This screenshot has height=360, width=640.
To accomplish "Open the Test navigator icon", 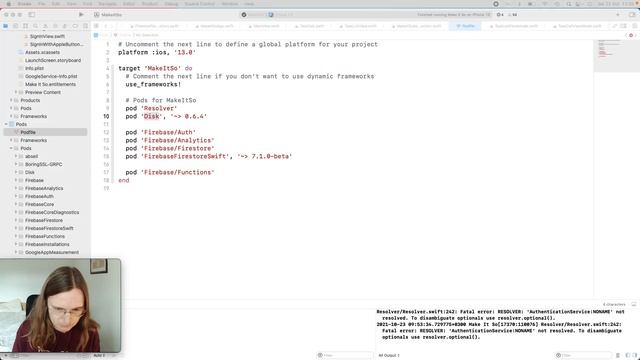I will point(55,26).
